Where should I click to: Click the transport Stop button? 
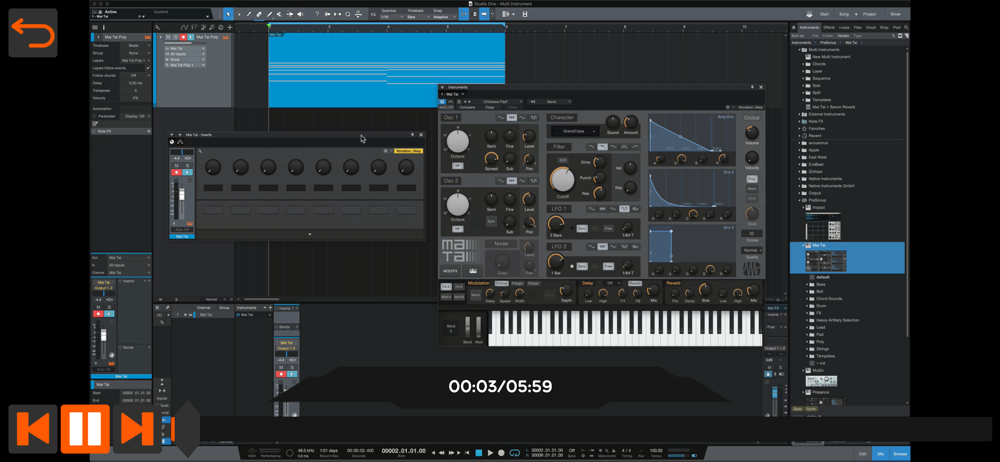click(479, 452)
